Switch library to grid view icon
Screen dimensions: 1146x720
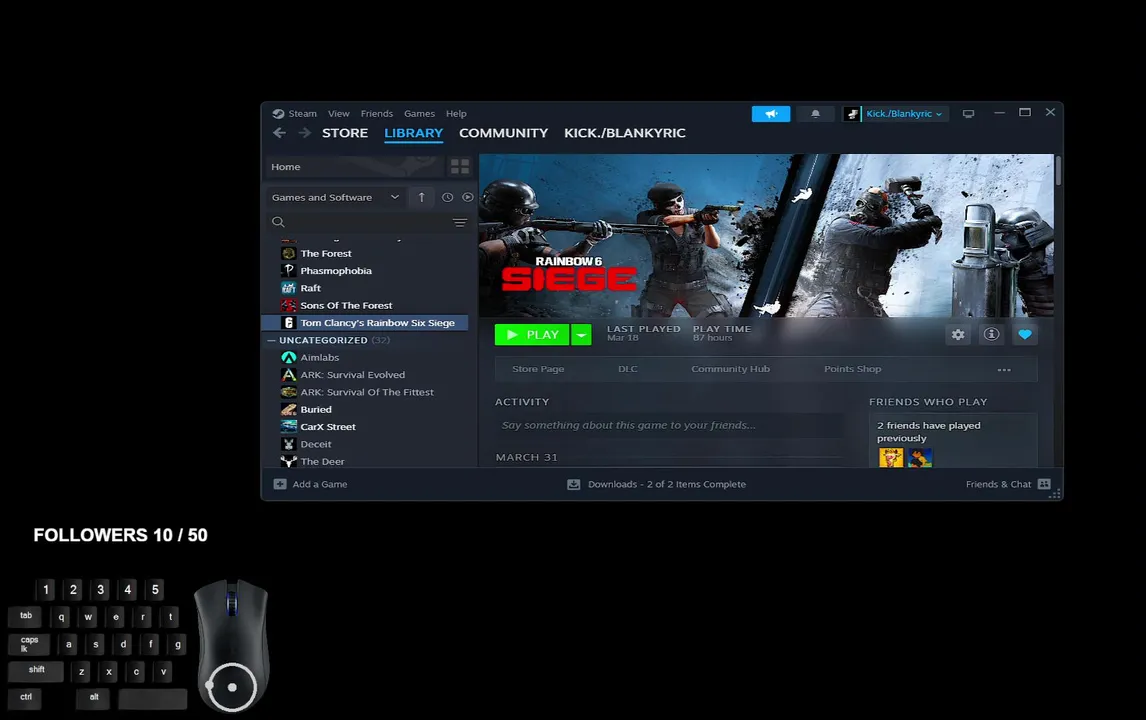460,167
